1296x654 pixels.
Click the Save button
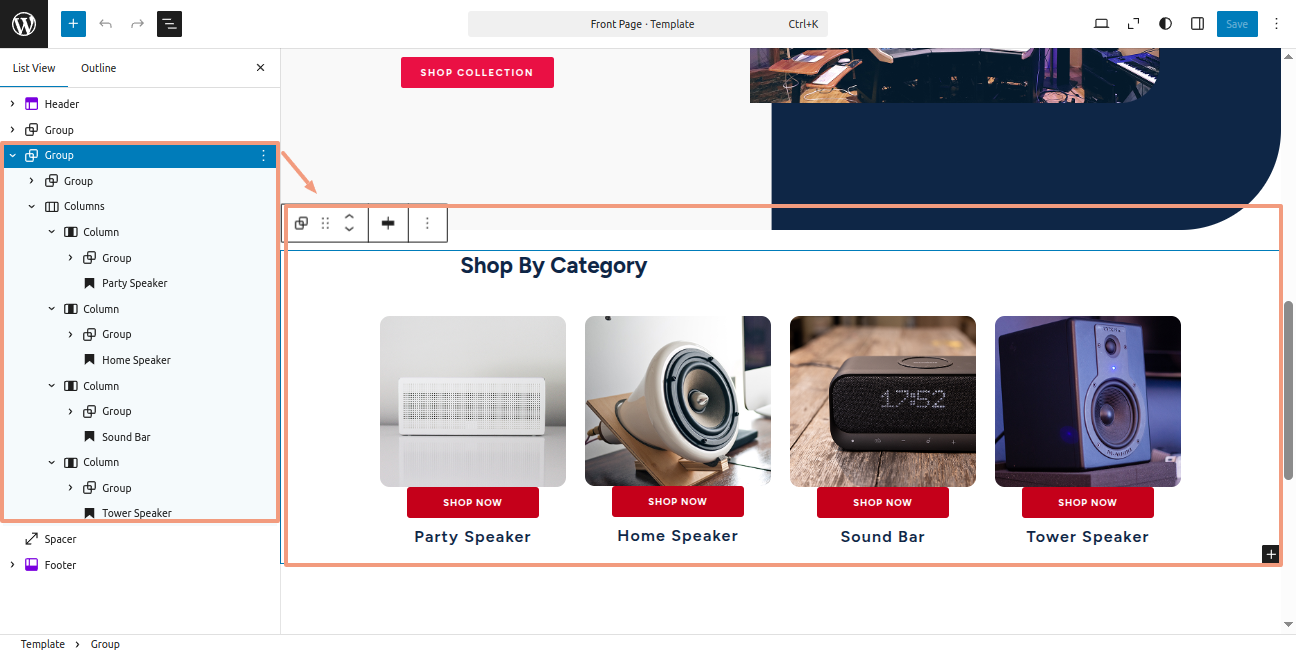1237,24
